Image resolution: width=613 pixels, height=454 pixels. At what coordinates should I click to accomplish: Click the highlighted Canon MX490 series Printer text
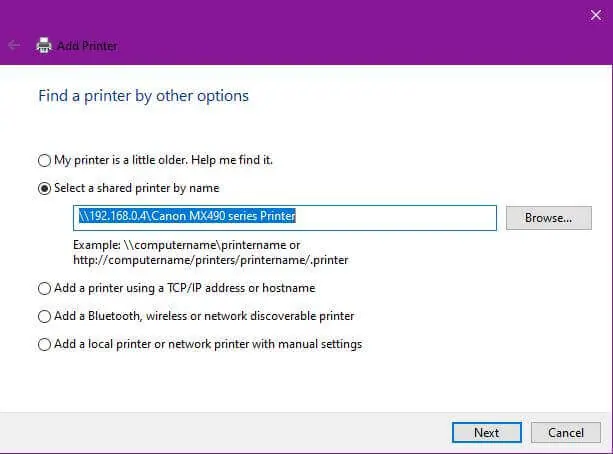pyautogui.click(x=223, y=216)
